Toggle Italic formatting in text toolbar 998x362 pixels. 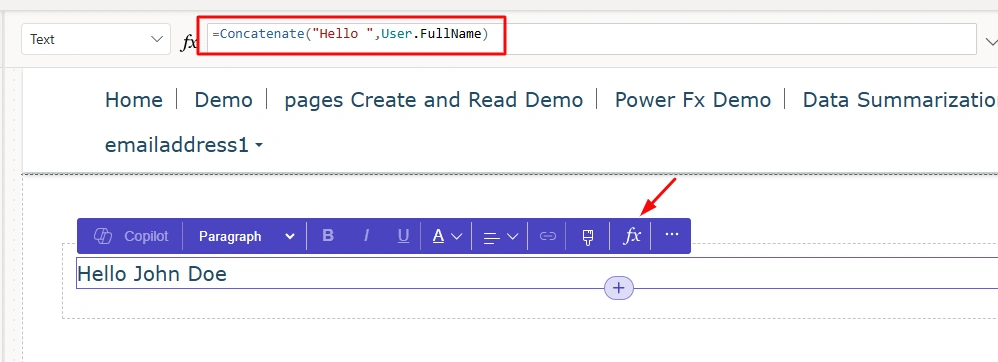tap(366, 236)
